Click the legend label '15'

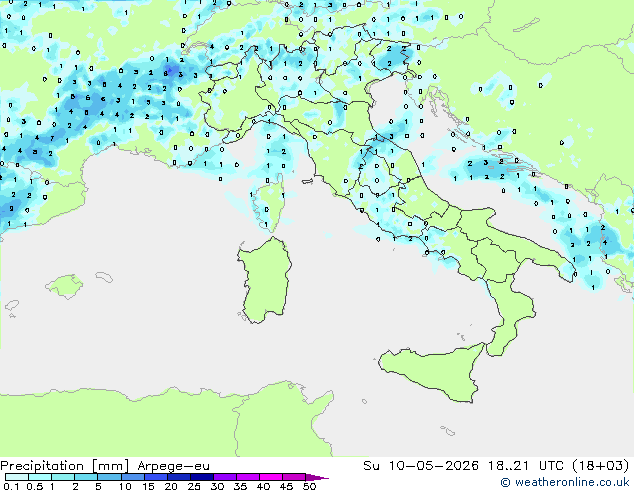coord(148,486)
